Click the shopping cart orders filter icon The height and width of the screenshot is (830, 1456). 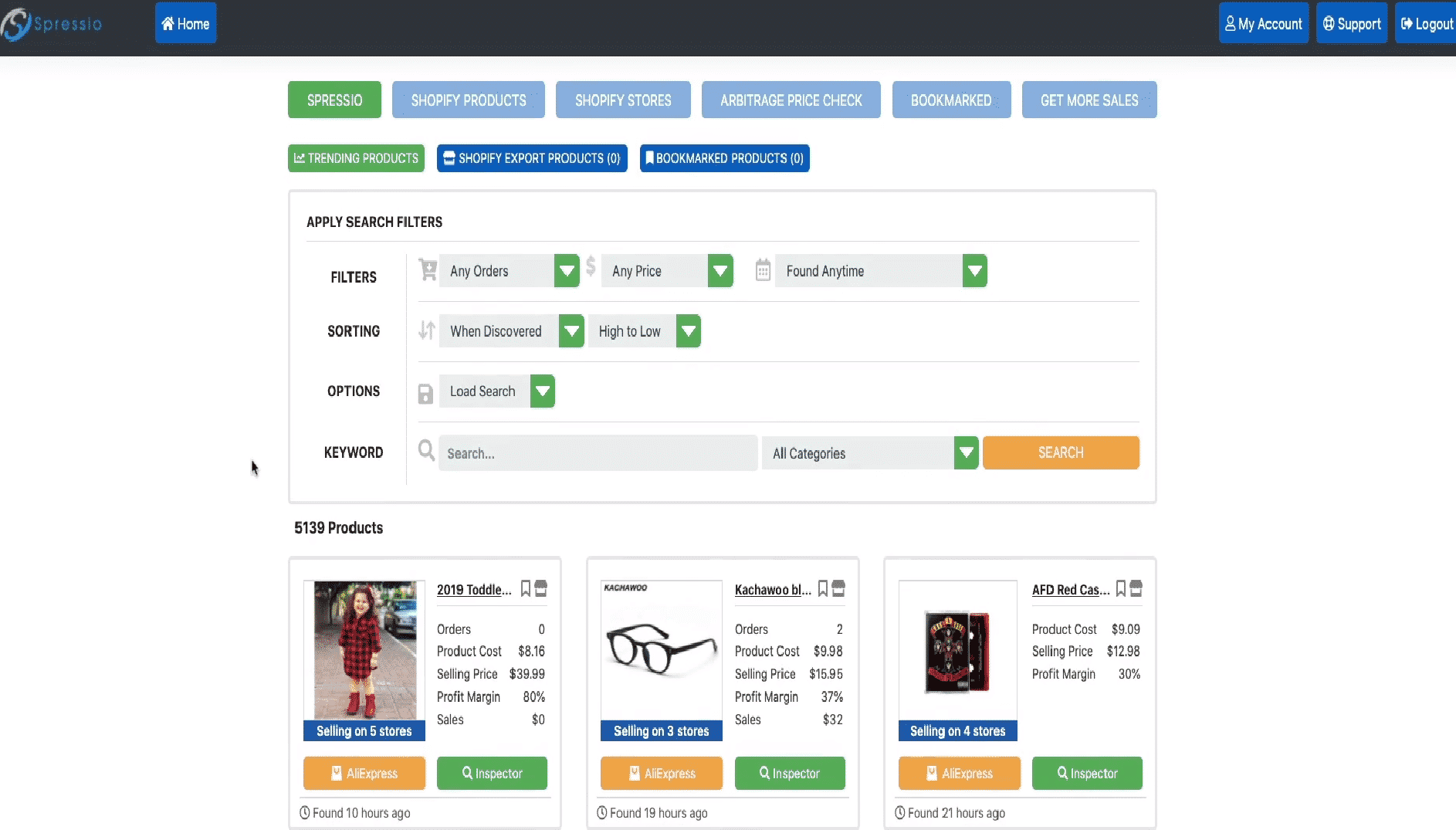(x=427, y=269)
